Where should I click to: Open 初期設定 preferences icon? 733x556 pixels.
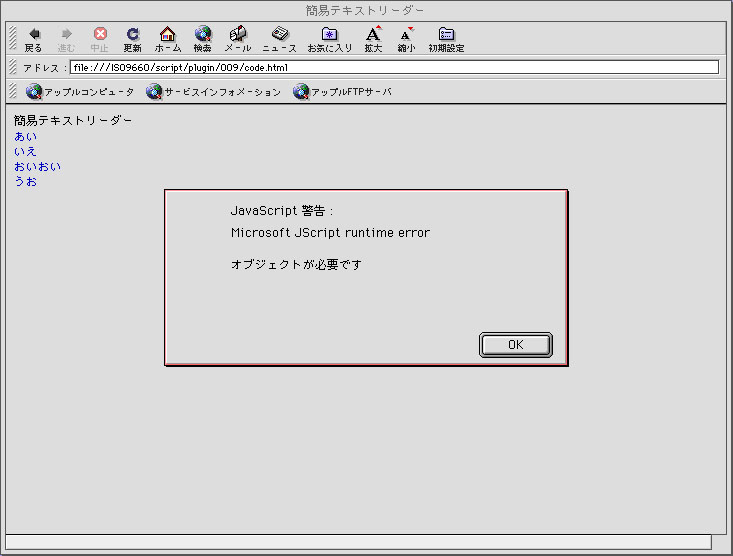pos(446,39)
